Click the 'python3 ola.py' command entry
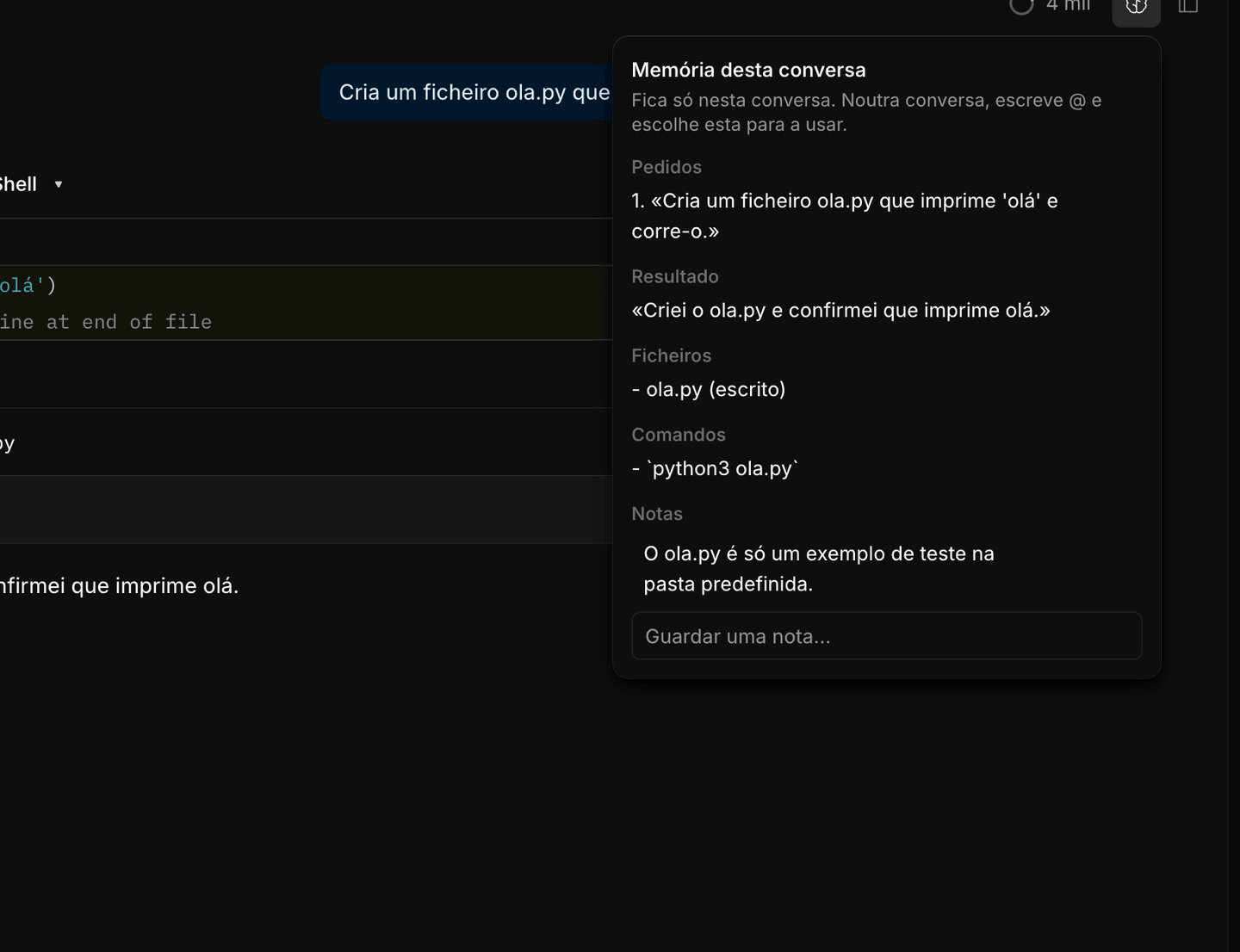The height and width of the screenshot is (952, 1240). [x=715, y=468]
